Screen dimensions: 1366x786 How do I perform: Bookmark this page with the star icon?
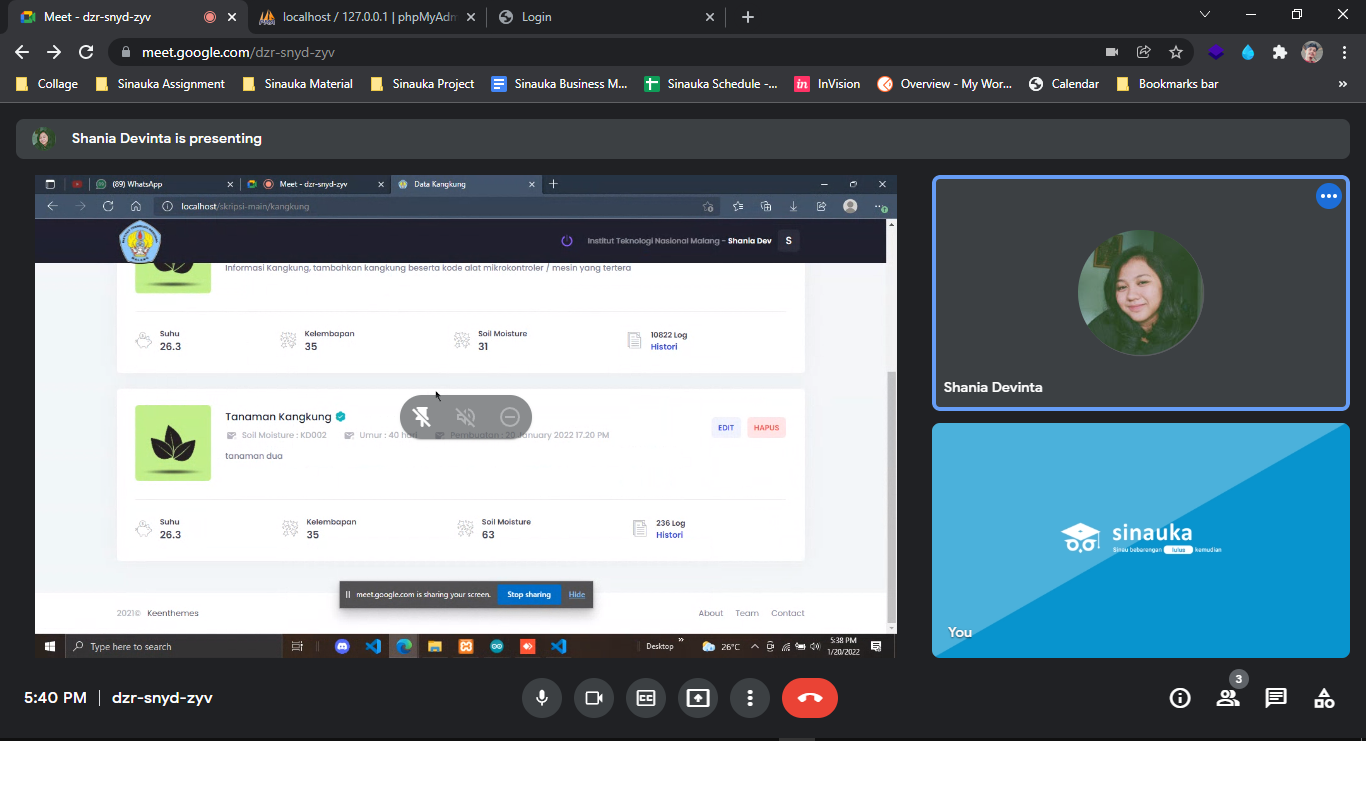(1176, 52)
